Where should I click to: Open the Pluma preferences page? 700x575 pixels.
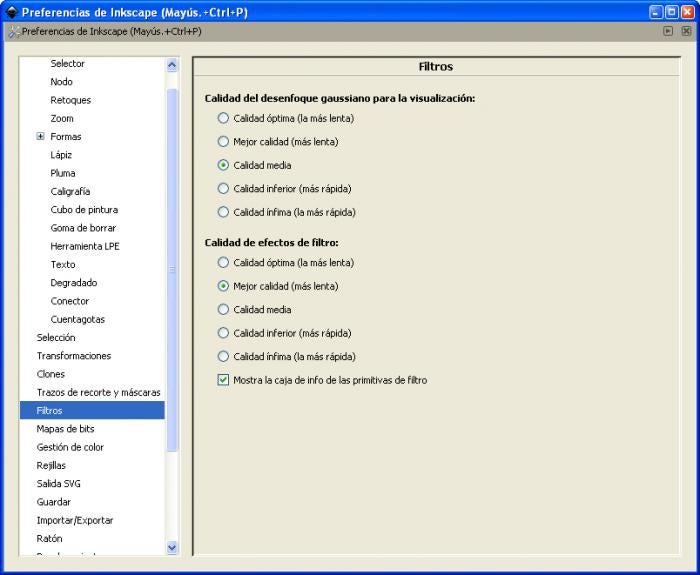coord(63,173)
